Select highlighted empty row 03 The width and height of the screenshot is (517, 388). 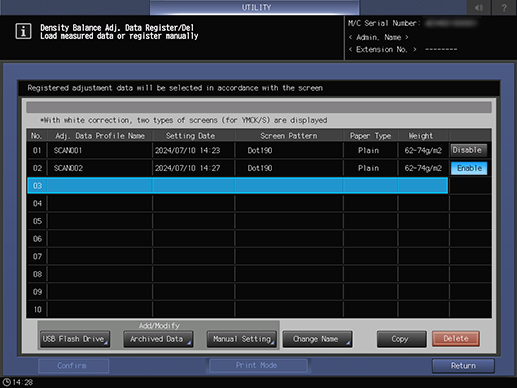(x=237, y=186)
